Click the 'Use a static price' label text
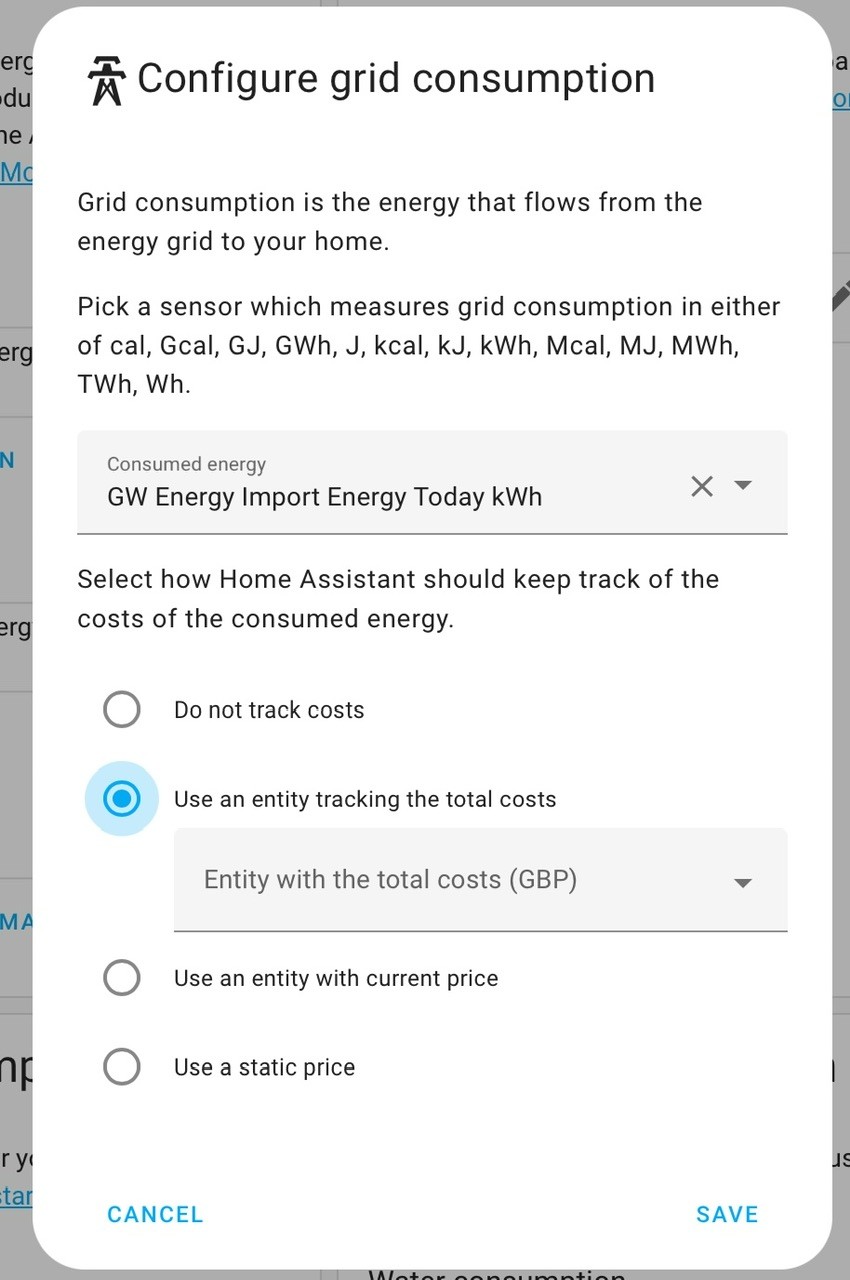This screenshot has height=1280, width=850. [264, 1067]
